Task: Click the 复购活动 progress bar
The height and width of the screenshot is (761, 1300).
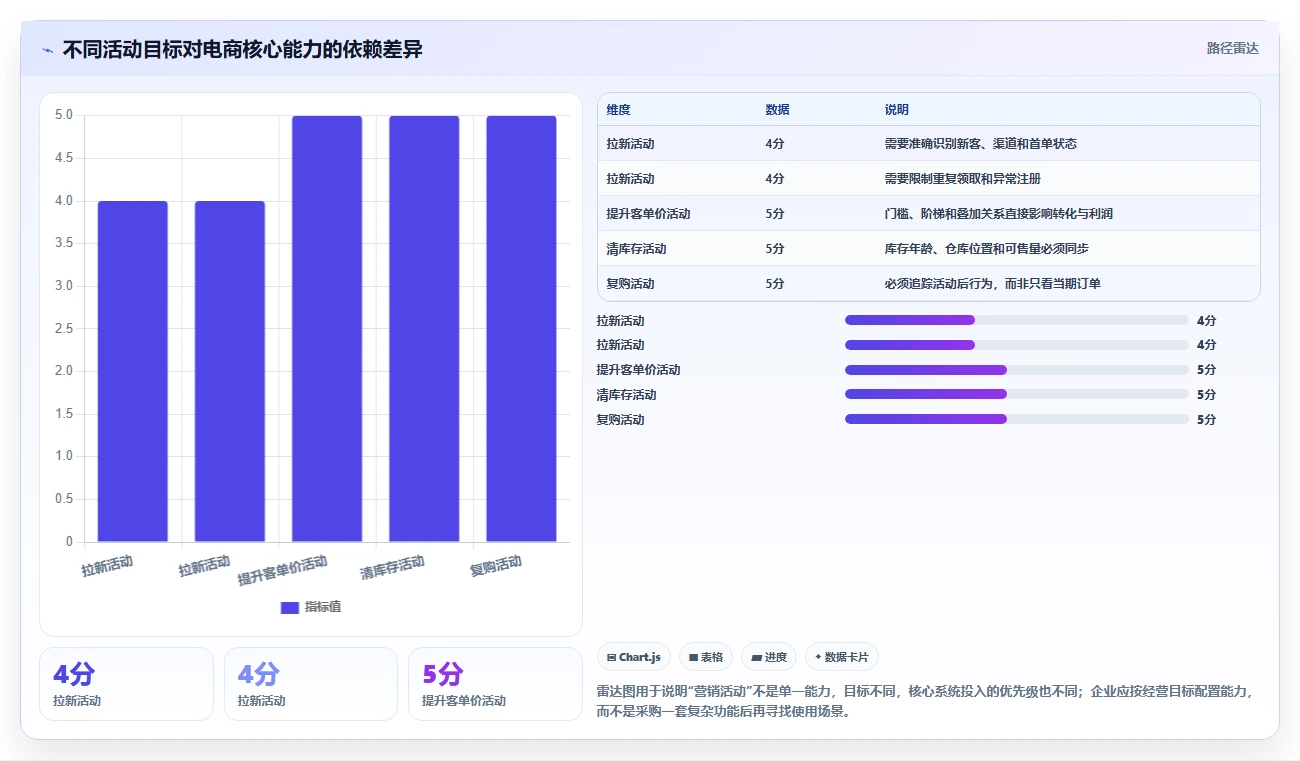Action: [1017, 419]
